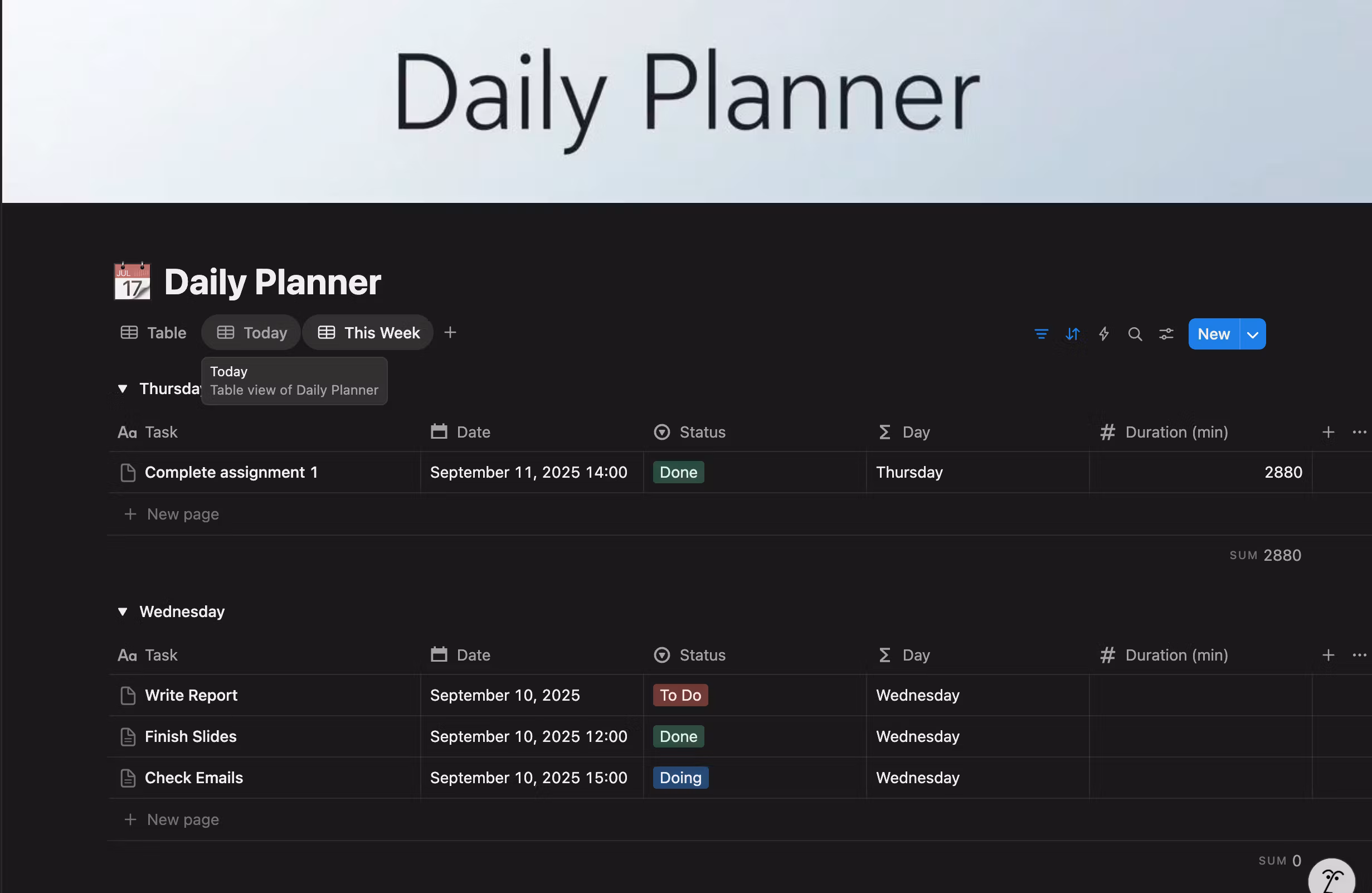This screenshot has height=893, width=1372.
Task: Add a new view with plus icon
Action: click(450, 333)
